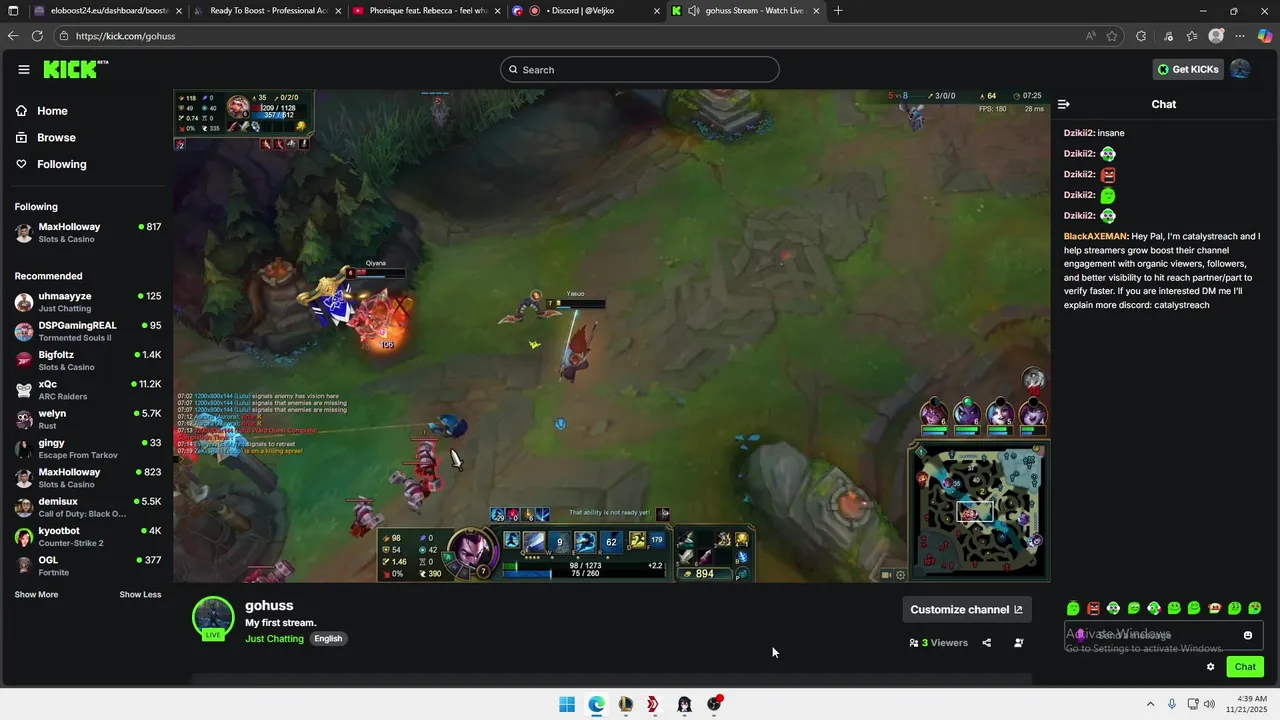Screen dimensions: 1280x720
Task: Open OGL Fortnite channel
Action: 88,566
